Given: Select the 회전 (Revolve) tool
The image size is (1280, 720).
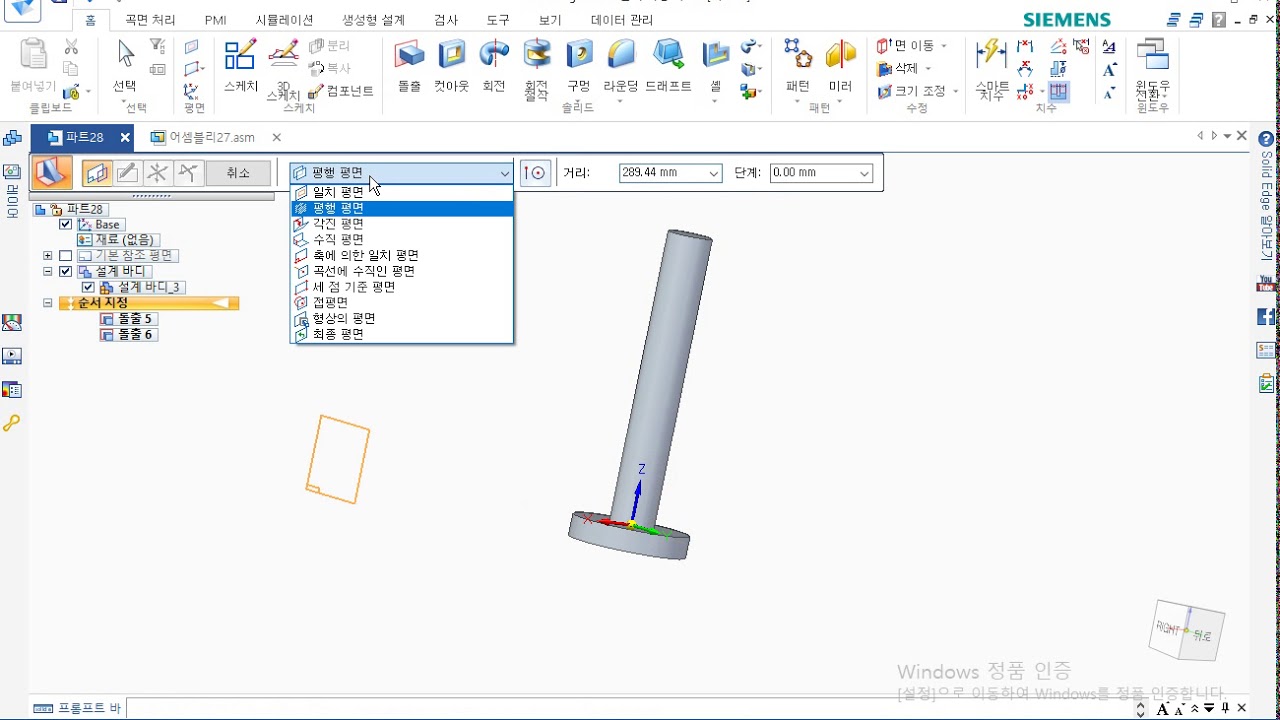Looking at the screenshot, I should (494, 66).
